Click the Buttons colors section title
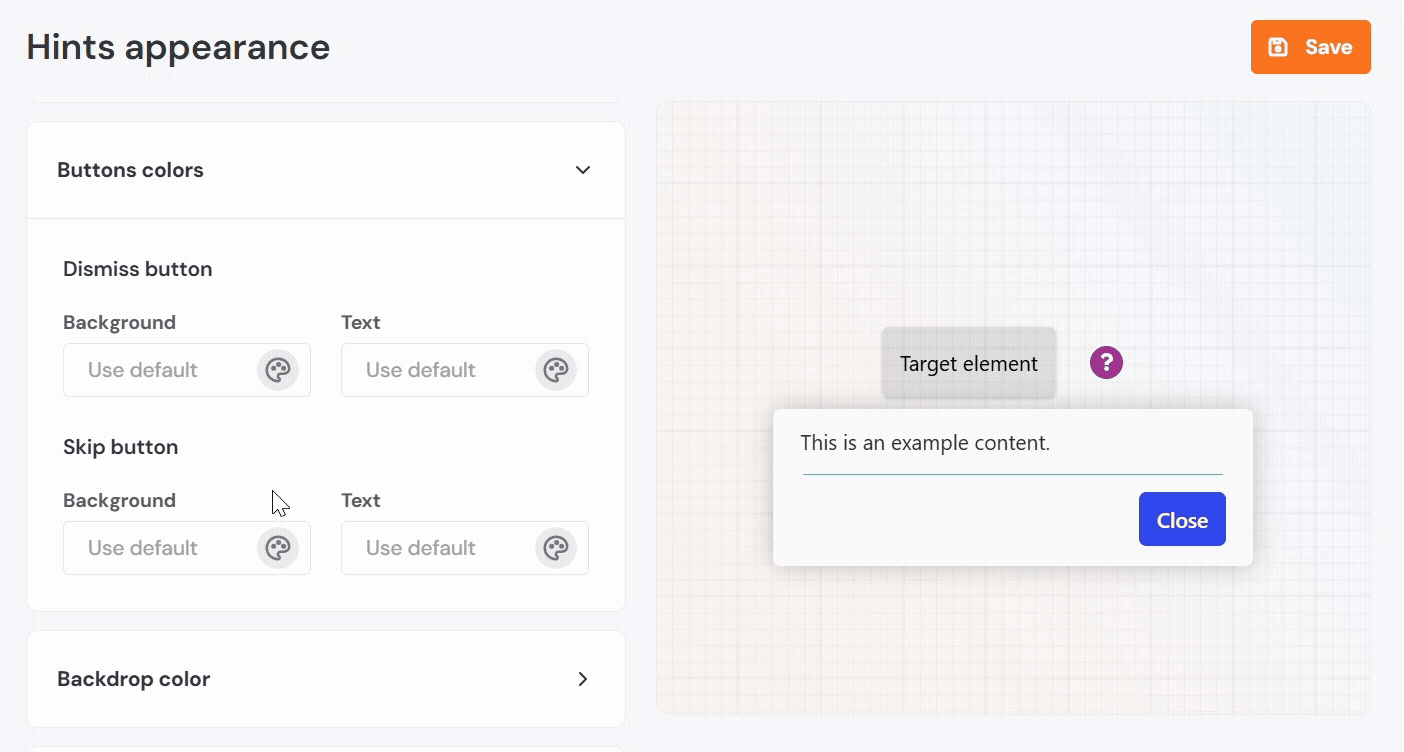This screenshot has width=1404, height=752. (130, 170)
